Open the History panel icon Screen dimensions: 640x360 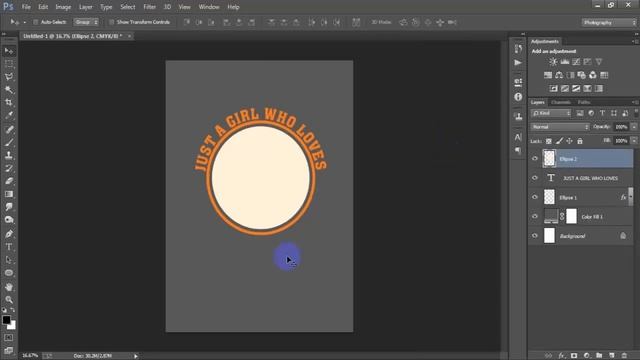(518, 49)
